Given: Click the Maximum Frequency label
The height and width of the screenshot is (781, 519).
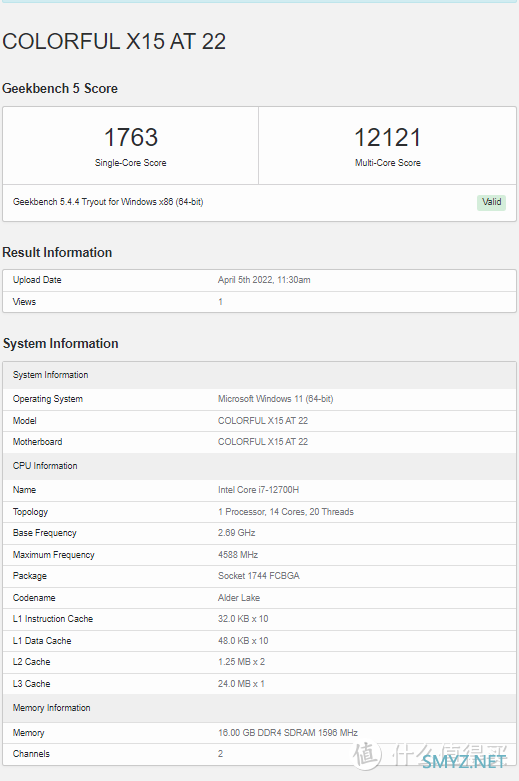Looking at the screenshot, I should [54, 555].
